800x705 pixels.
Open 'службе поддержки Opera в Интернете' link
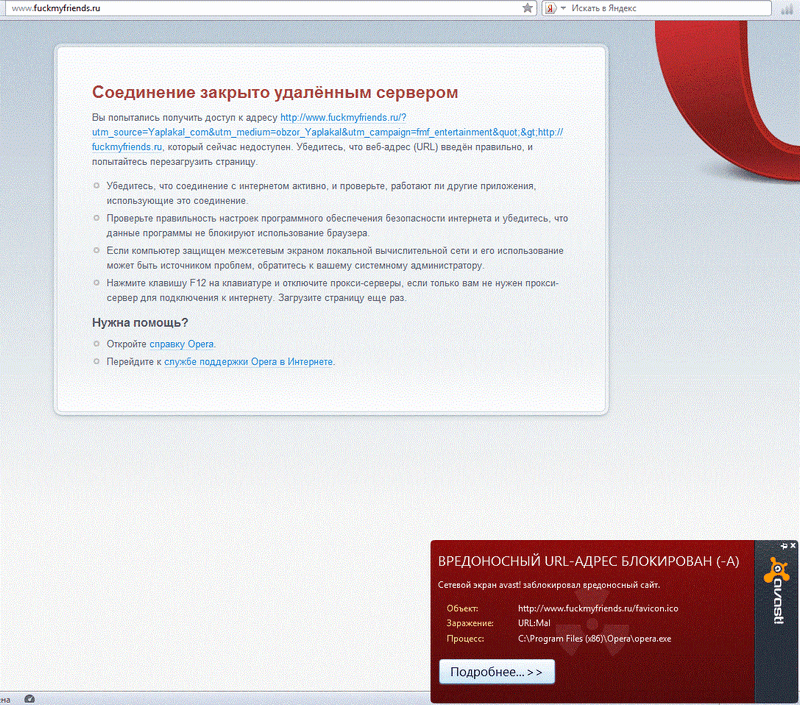click(248, 362)
